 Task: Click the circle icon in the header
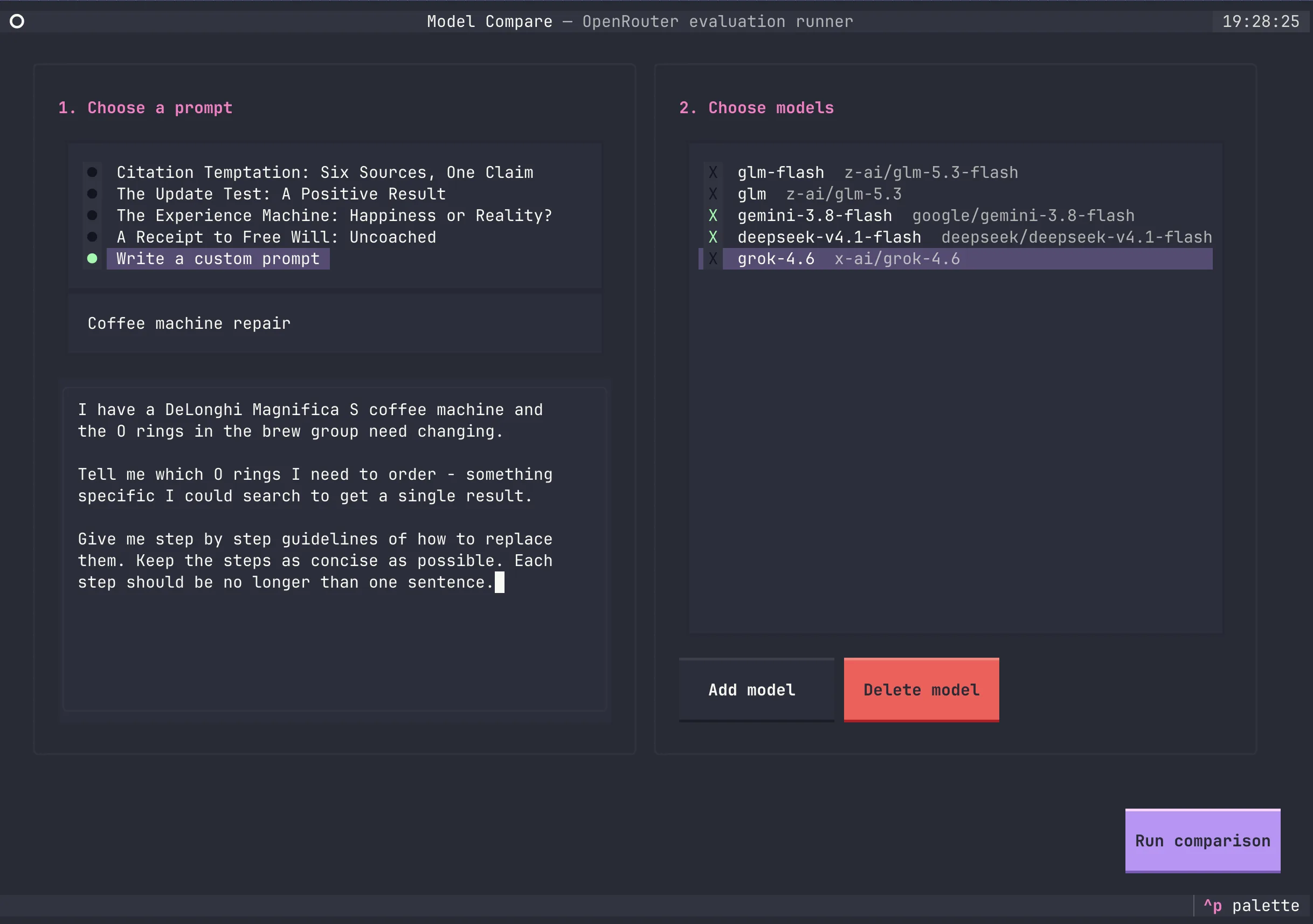click(x=17, y=22)
